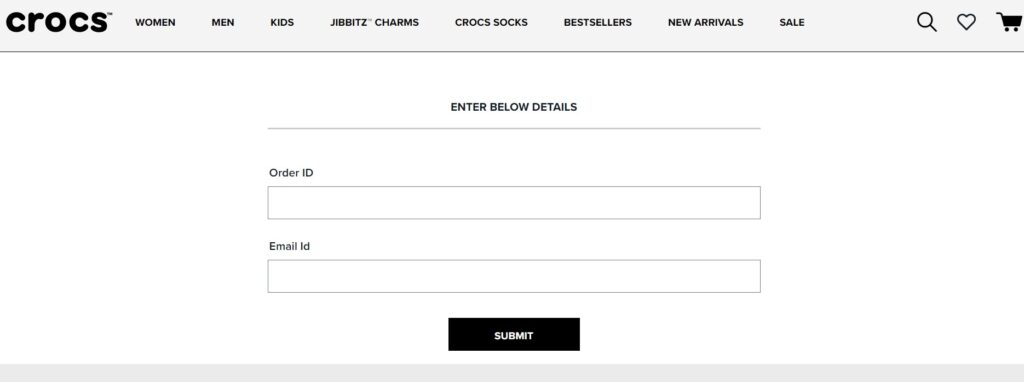The width and height of the screenshot is (1024, 382).
Task: Open the MEN menu
Action: [x=223, y=22]
